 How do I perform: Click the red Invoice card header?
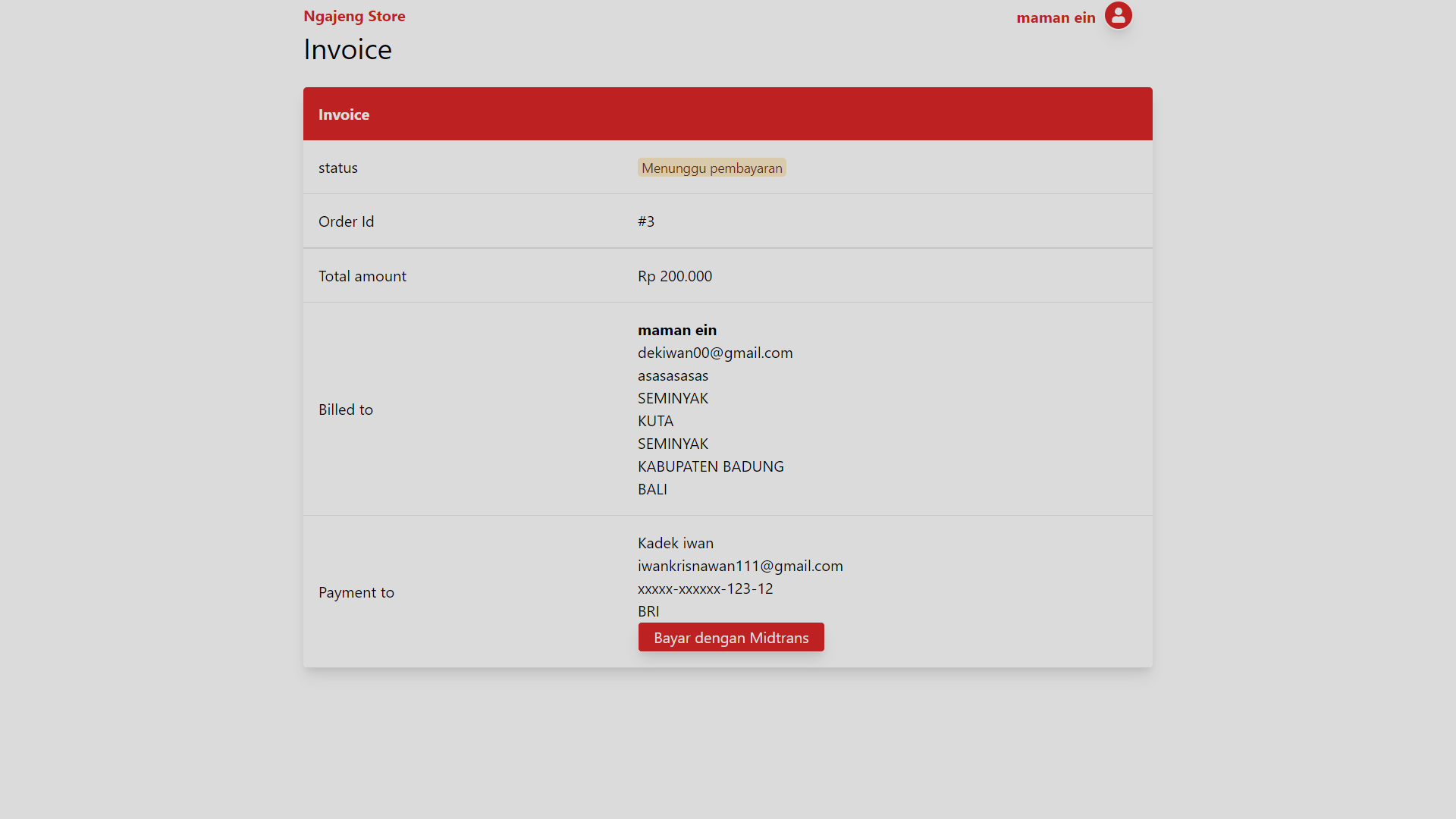pyautogui.click(x=727, y=114)
